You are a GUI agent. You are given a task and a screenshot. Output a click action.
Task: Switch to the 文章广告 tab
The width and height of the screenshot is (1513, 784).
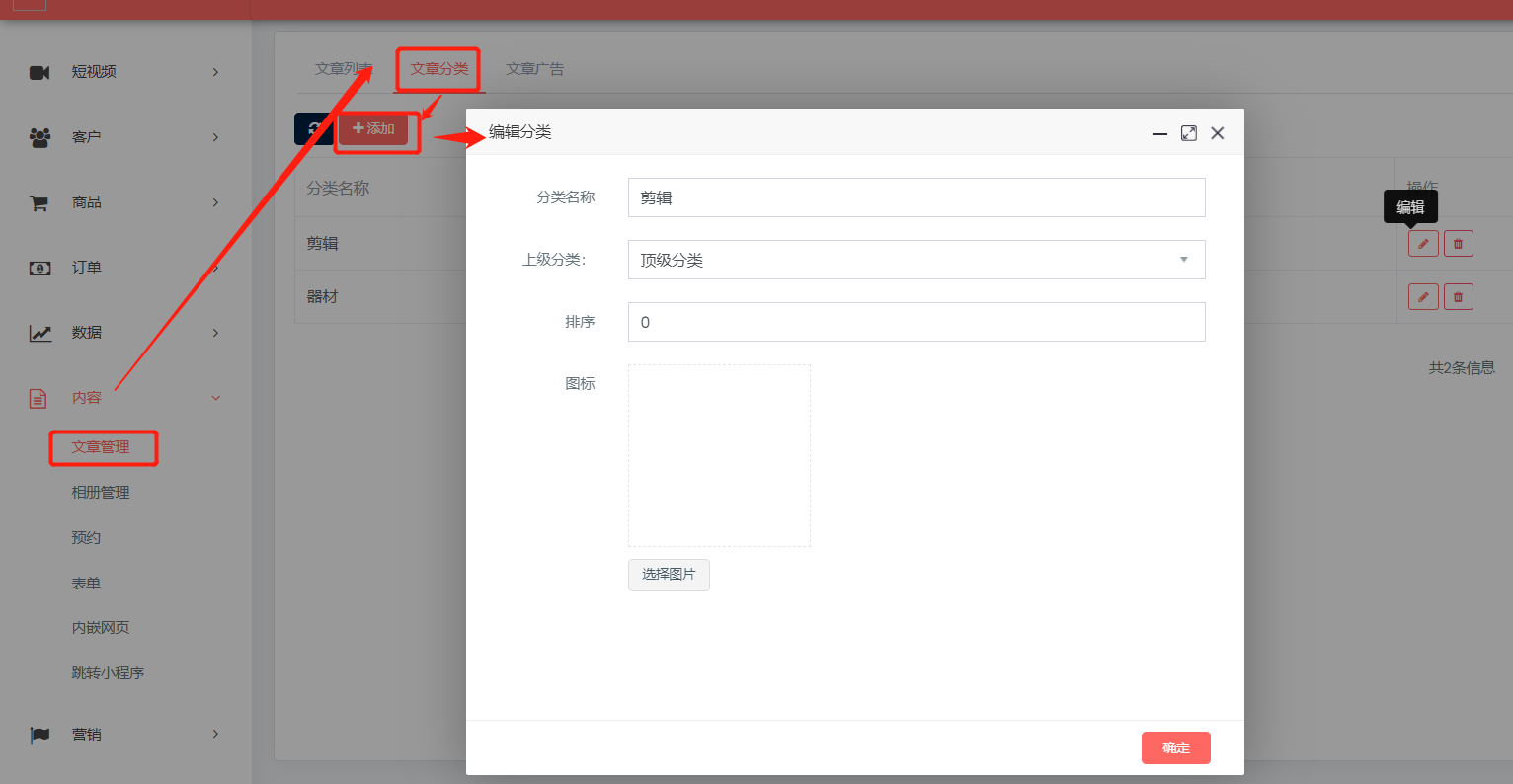(535, 69)
